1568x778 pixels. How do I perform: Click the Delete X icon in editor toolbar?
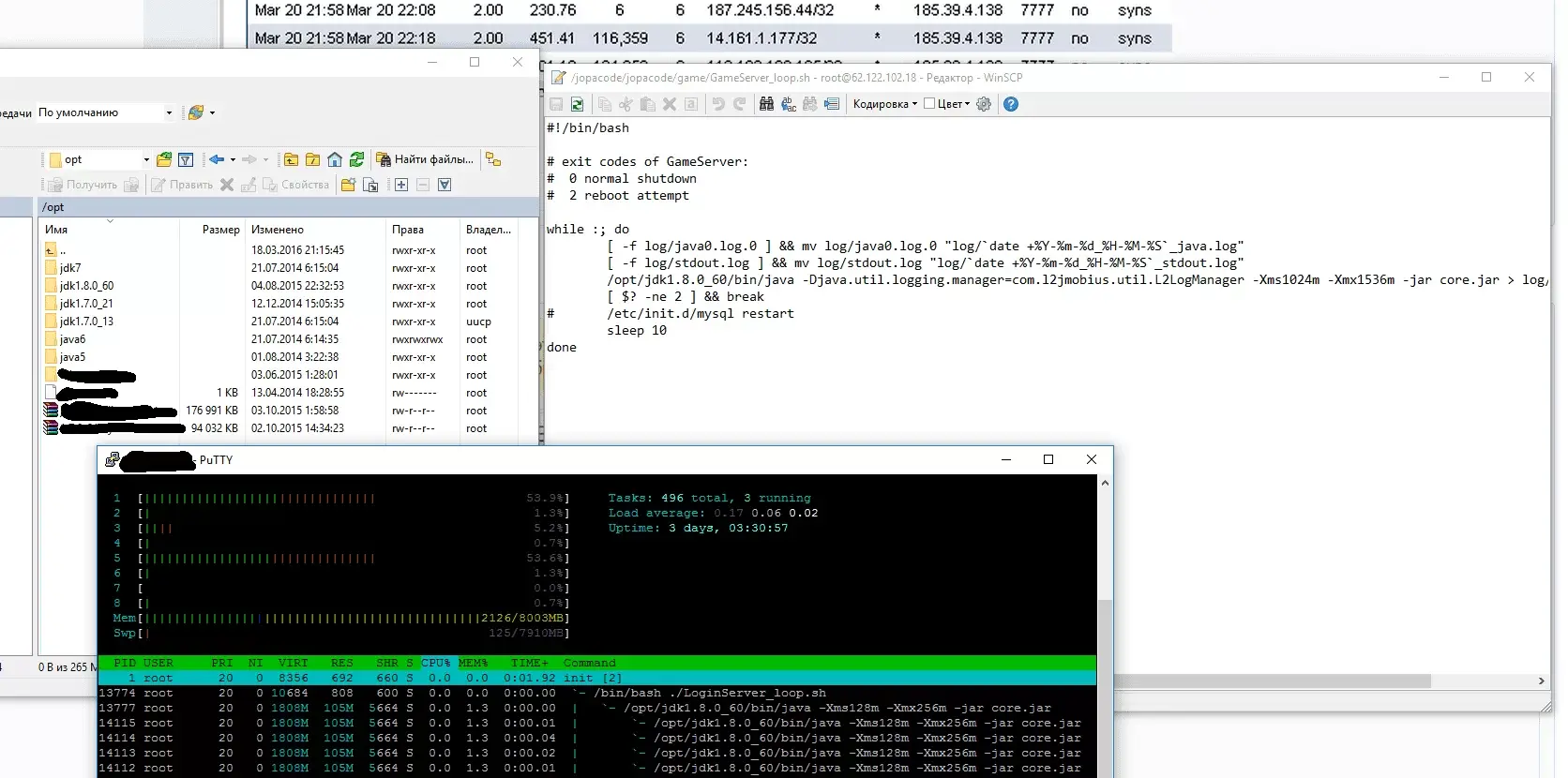[x=670, y=104]
